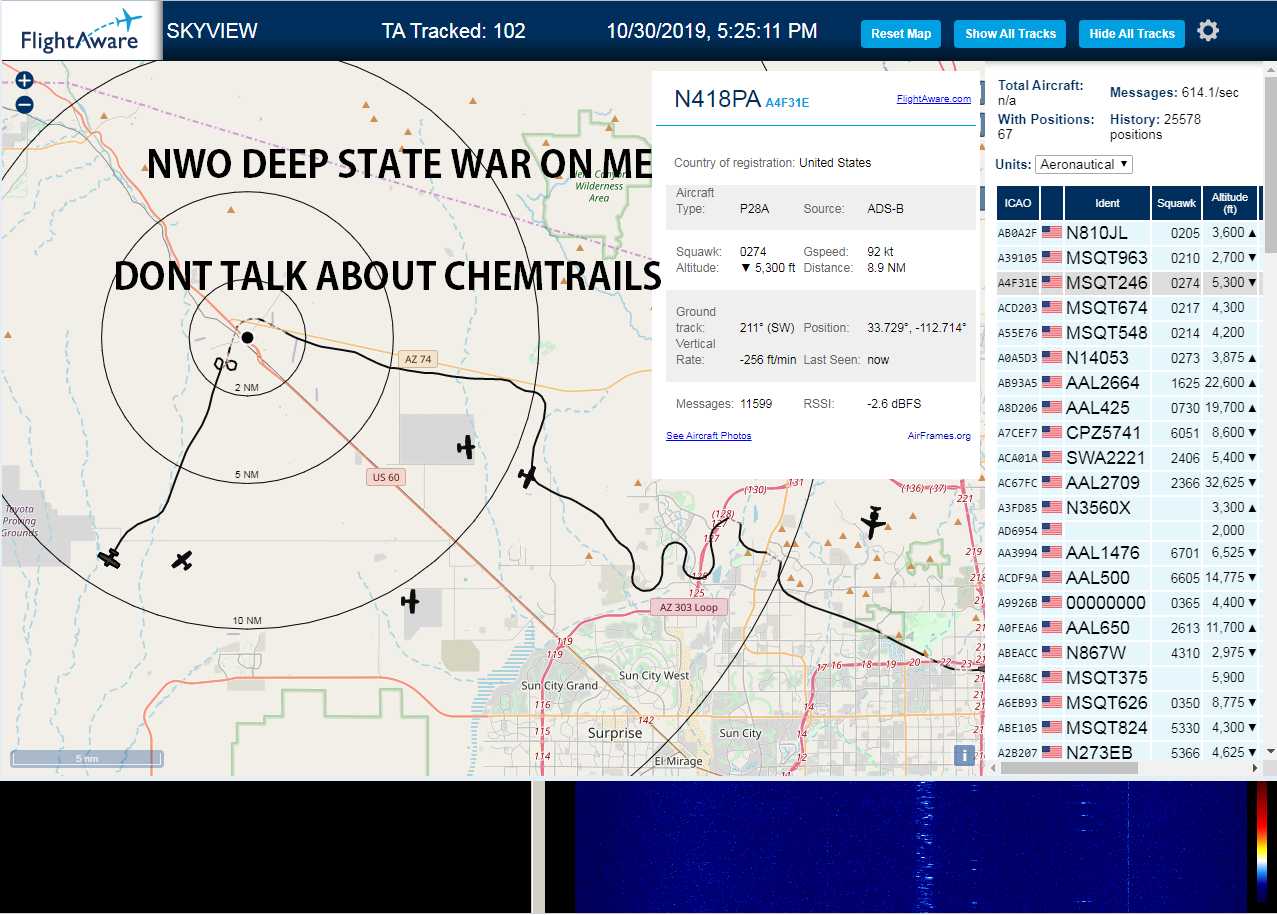Open the FlightAware.com link in the aircraft panel
This screenshot has height=915, width=1277.
[934, 98]
